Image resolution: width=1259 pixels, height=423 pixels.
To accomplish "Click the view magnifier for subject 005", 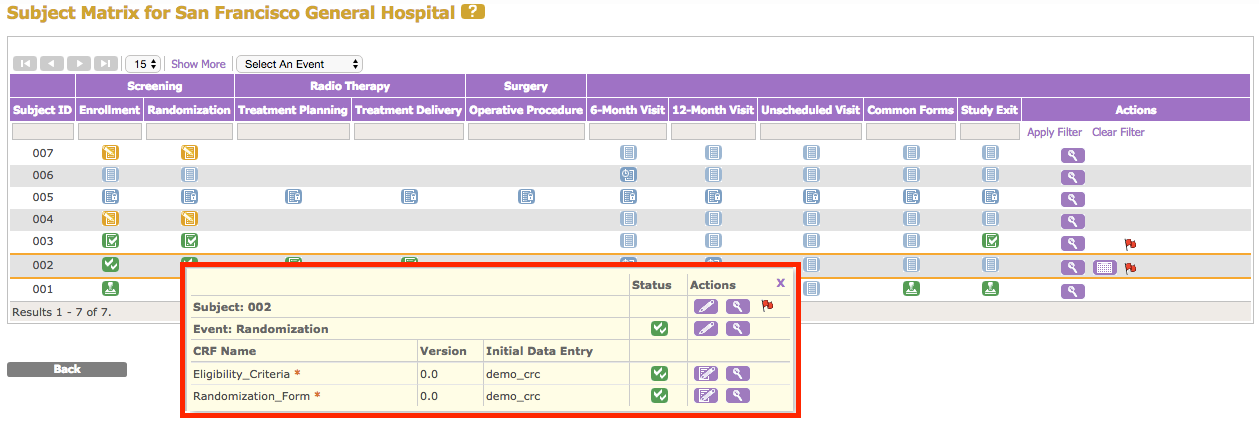I will click(1072, 198).
